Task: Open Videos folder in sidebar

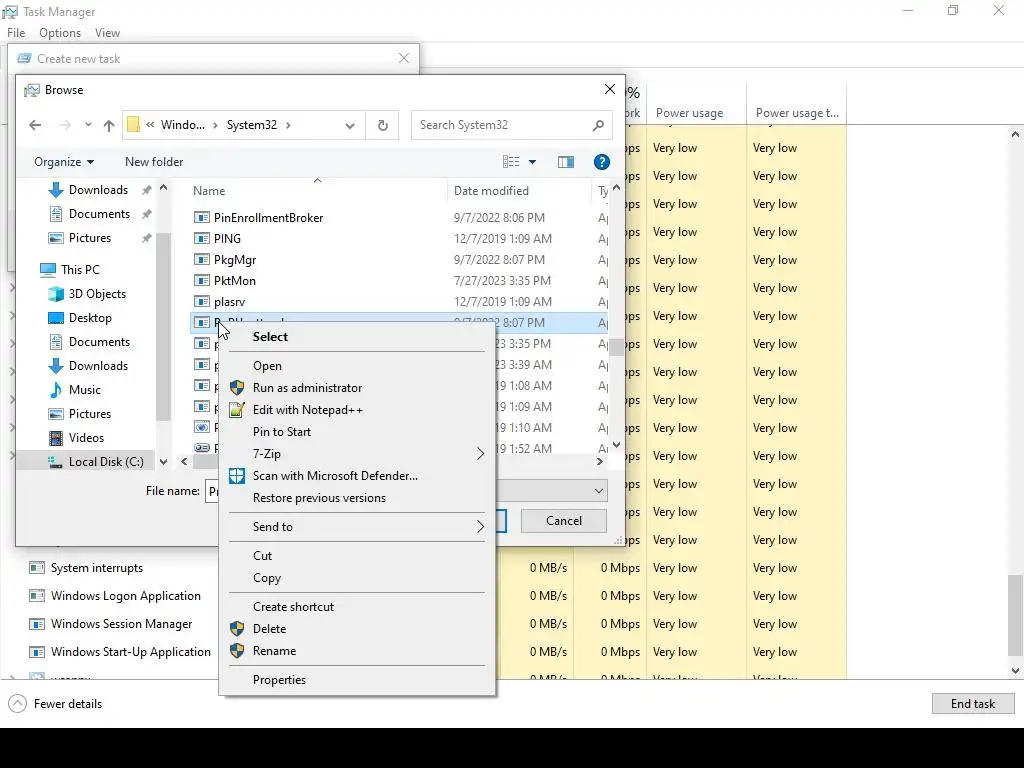Action: click(x=86, y=438)
